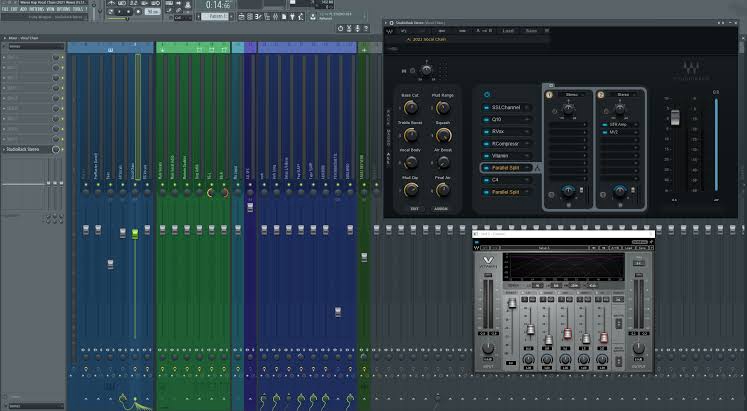The image size is (747, 411).
Task: Open the Stereo dropdown on split 2
Action: [623, 95]
